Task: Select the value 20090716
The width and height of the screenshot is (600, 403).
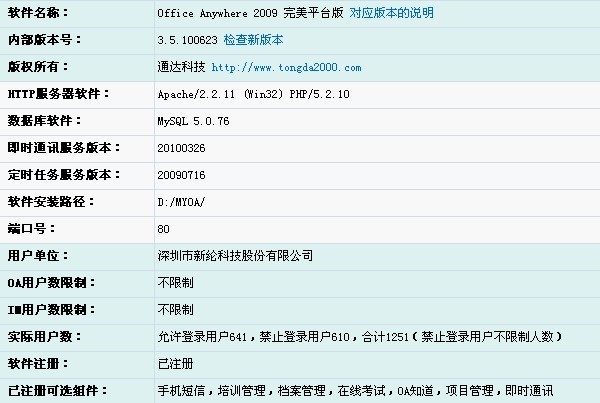Action: pos(181,175)
